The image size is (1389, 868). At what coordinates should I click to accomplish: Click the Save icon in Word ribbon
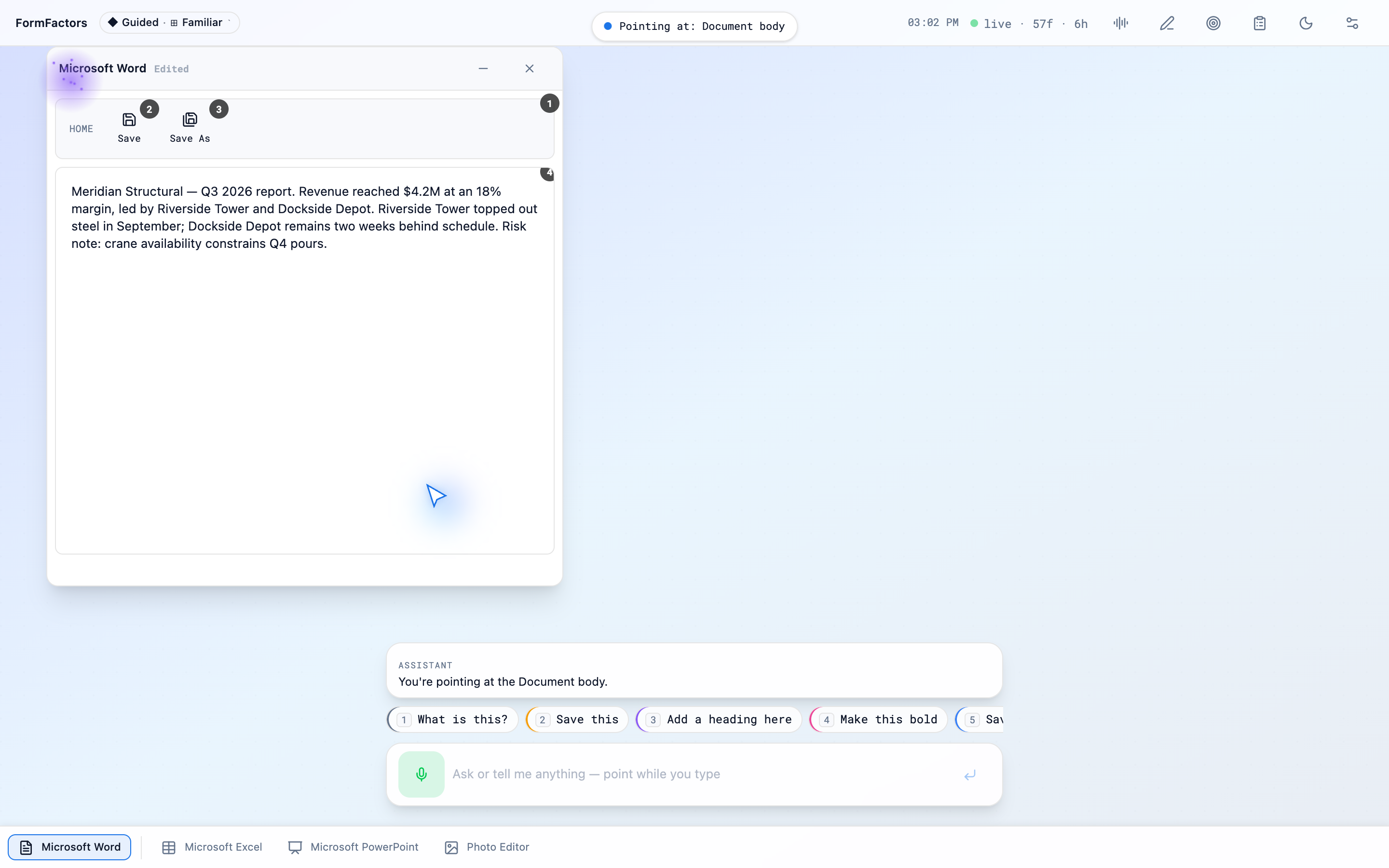[x=129, y=120]
